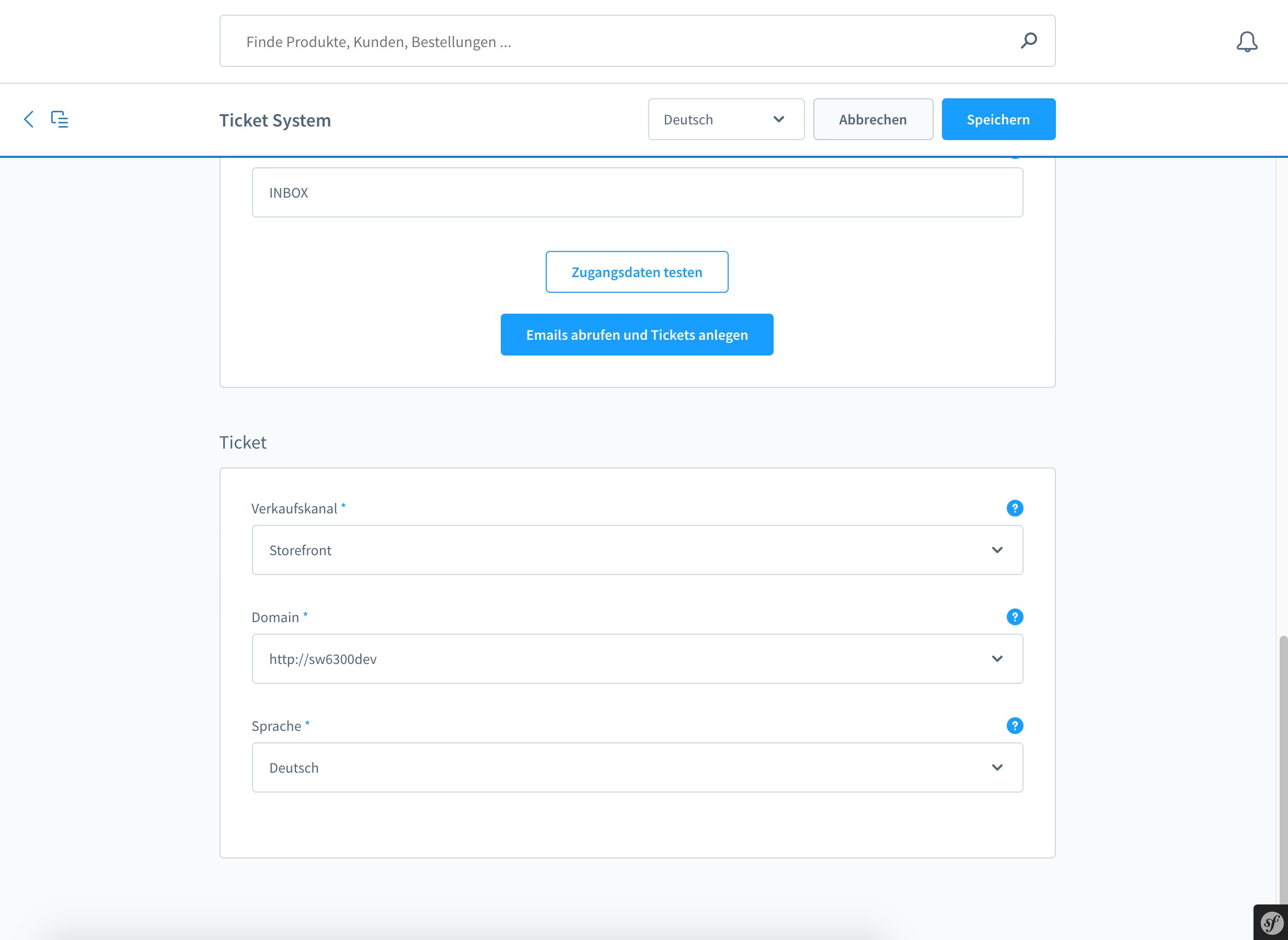
Task: Click Zugangsdaten testen button
Action: pyautogui.click(x=637, y=272)
